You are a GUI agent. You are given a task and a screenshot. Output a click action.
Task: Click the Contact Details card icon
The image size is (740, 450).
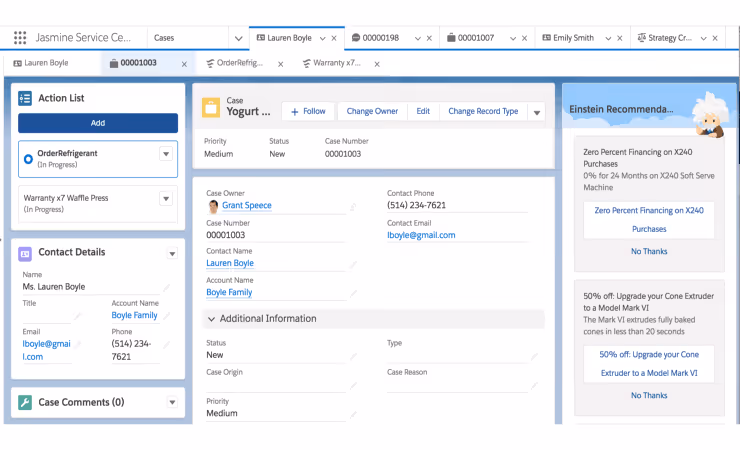(25, 253)
